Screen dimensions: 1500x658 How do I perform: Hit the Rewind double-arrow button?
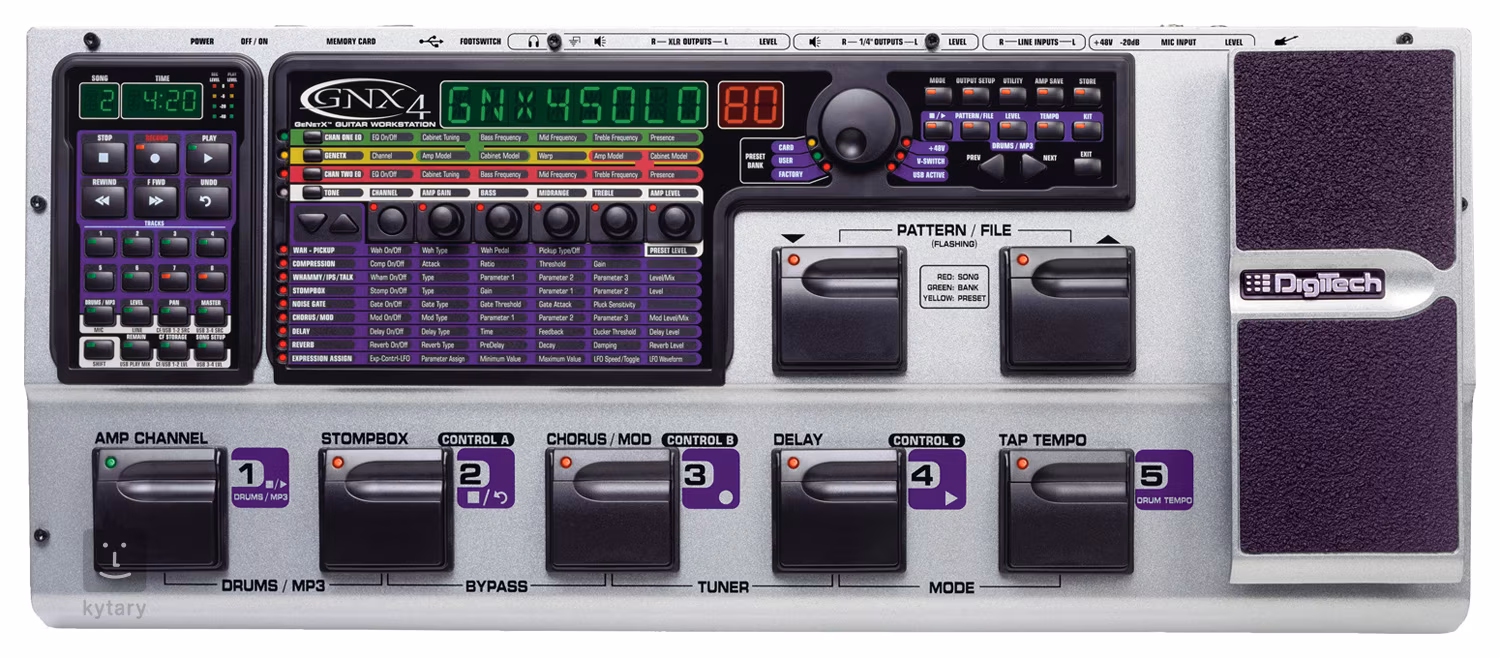(x=103, y=201)
